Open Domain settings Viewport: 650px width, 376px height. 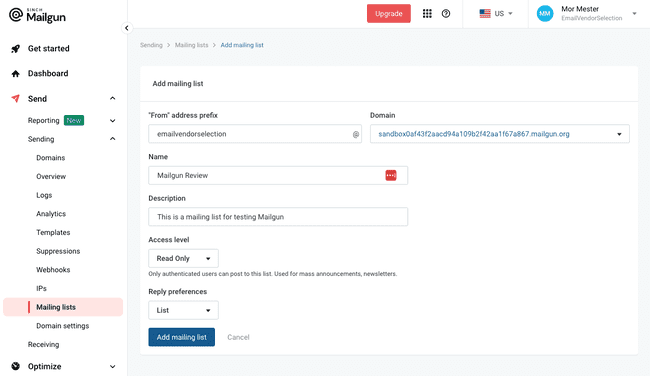63,326
